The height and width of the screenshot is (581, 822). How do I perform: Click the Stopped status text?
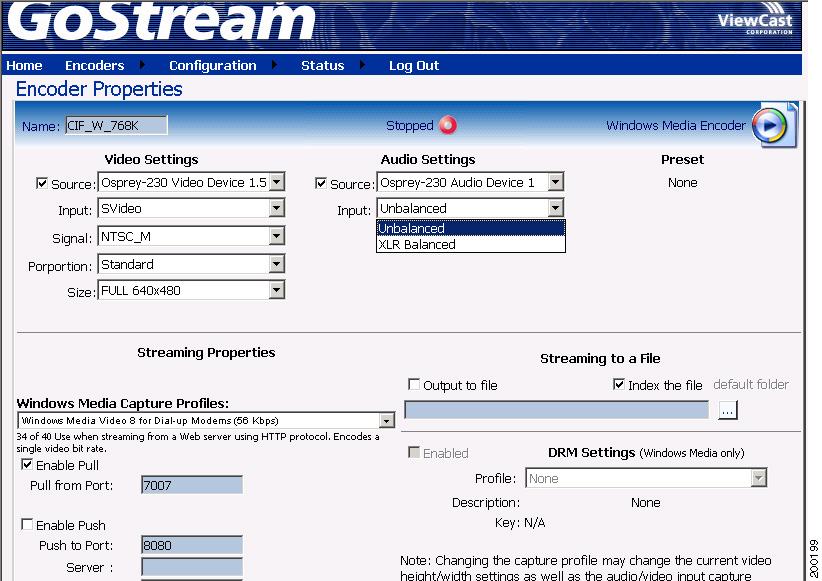pos(409,125)
